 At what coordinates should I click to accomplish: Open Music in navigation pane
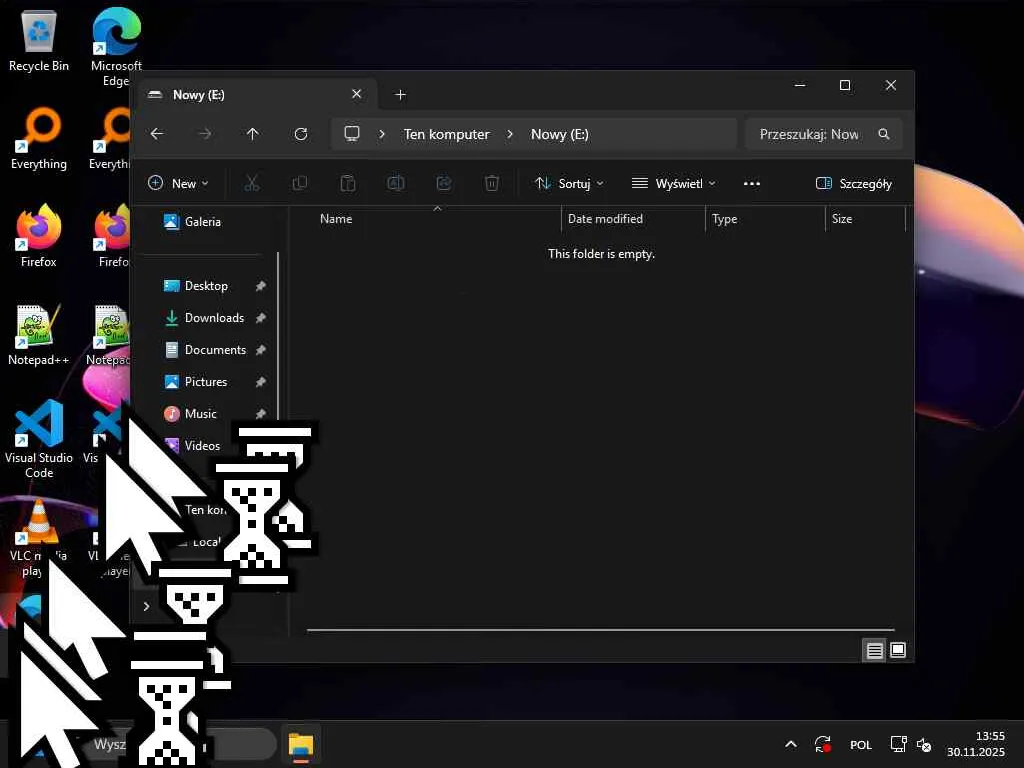click(200, 414)
